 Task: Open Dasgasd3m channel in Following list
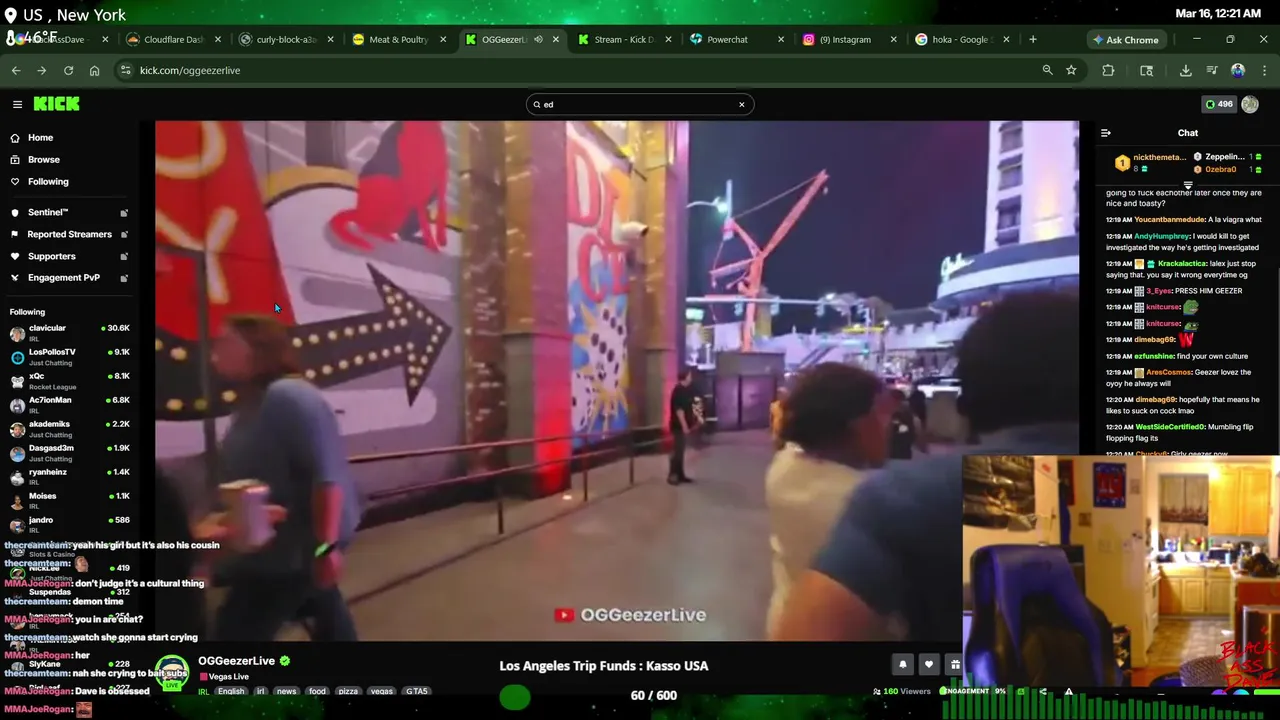68,453
